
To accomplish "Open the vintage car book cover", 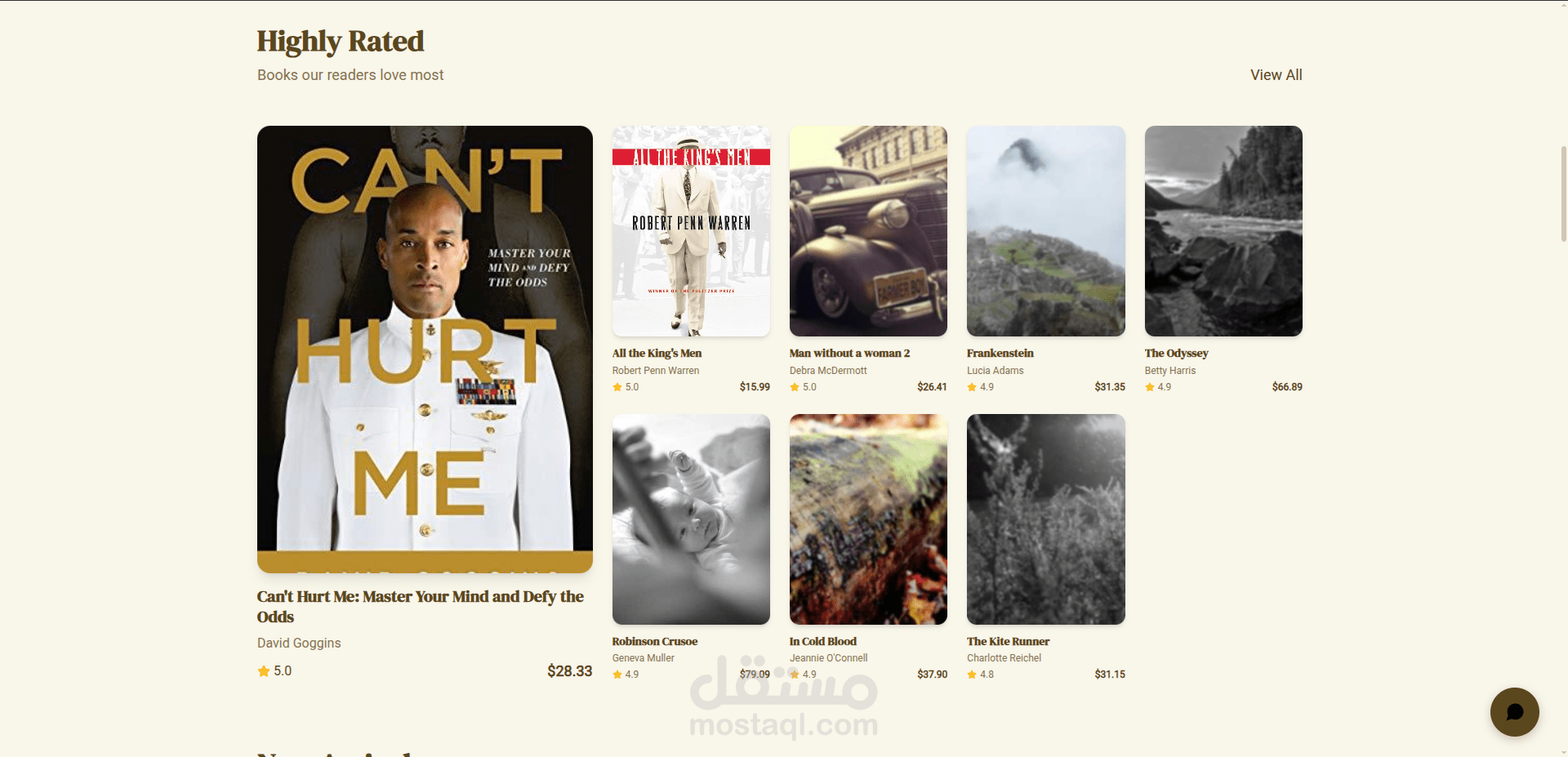I will [x=868, y=231].
